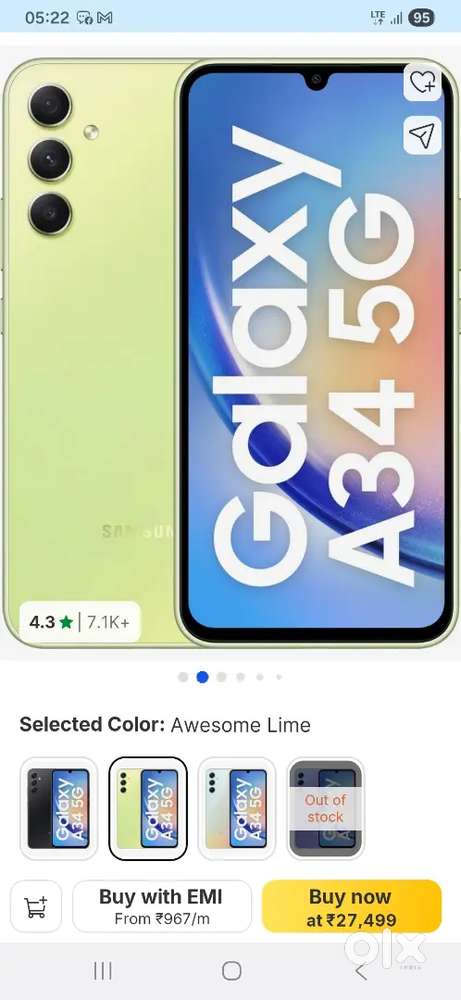Select the out of stock color variant

pyautogui.click(x=326, y=809)
